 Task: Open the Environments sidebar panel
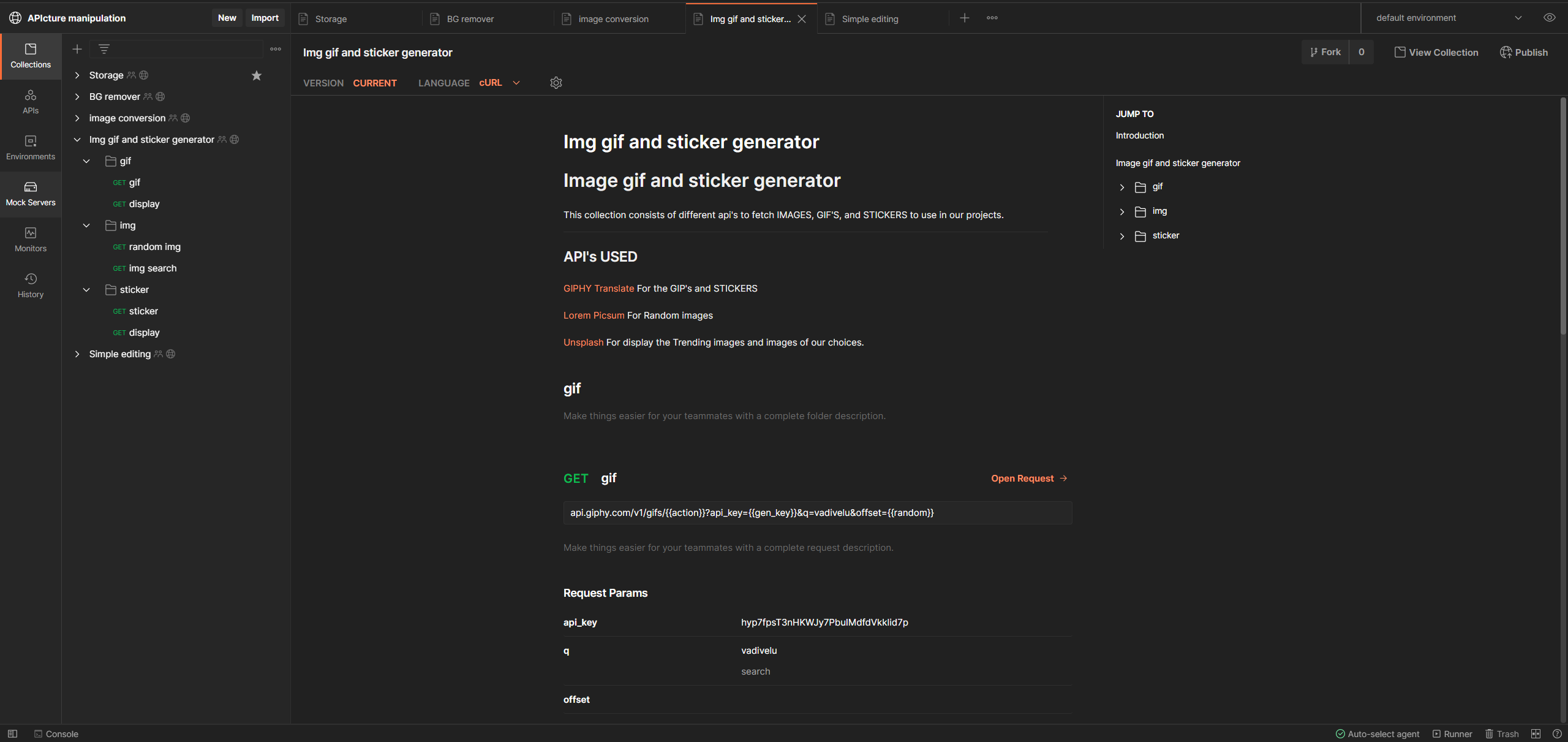(x=31, y=147)
